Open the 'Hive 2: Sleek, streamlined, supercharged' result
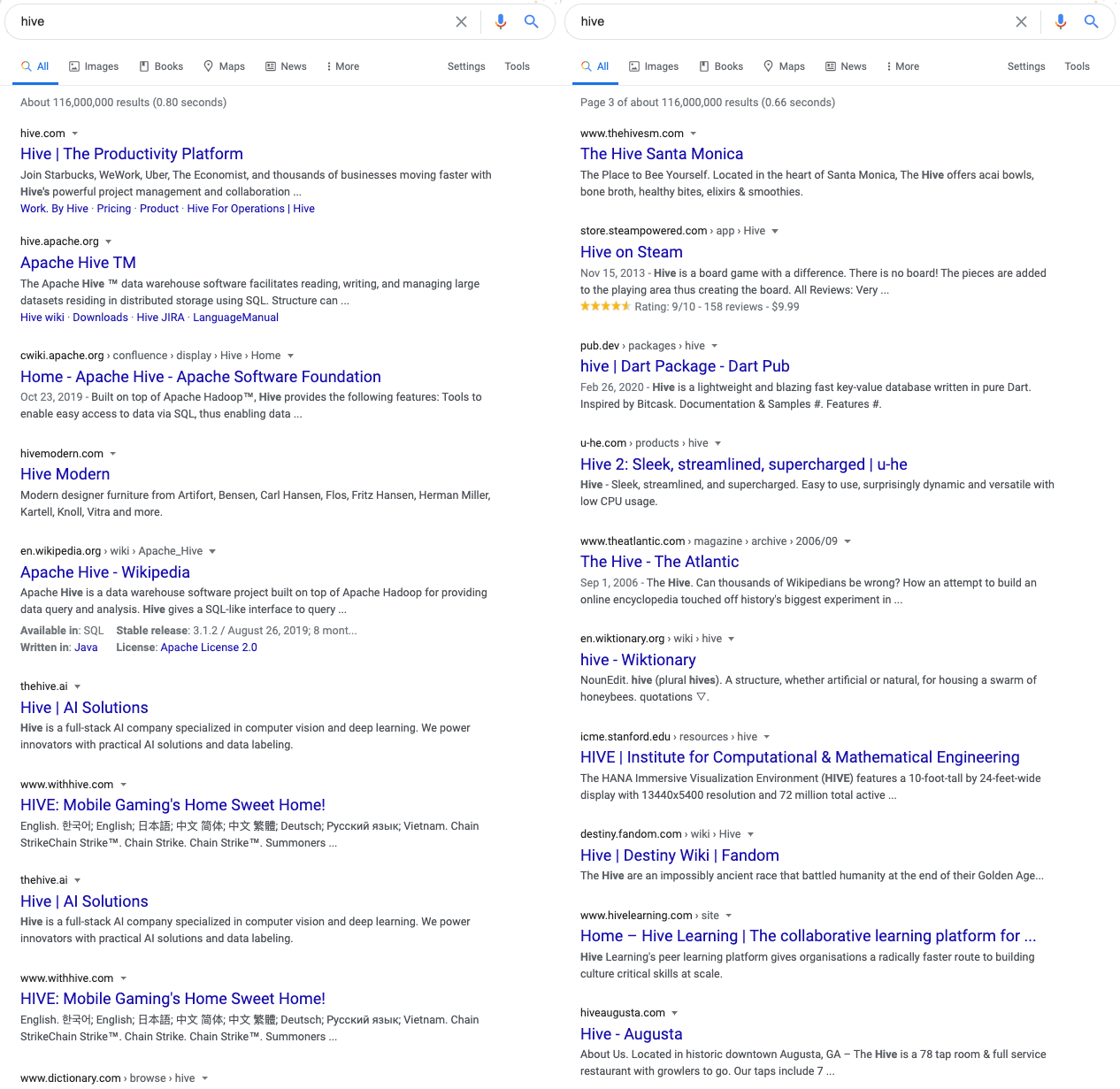Viewport: 1120px width, 1089px height. (744, 464)
